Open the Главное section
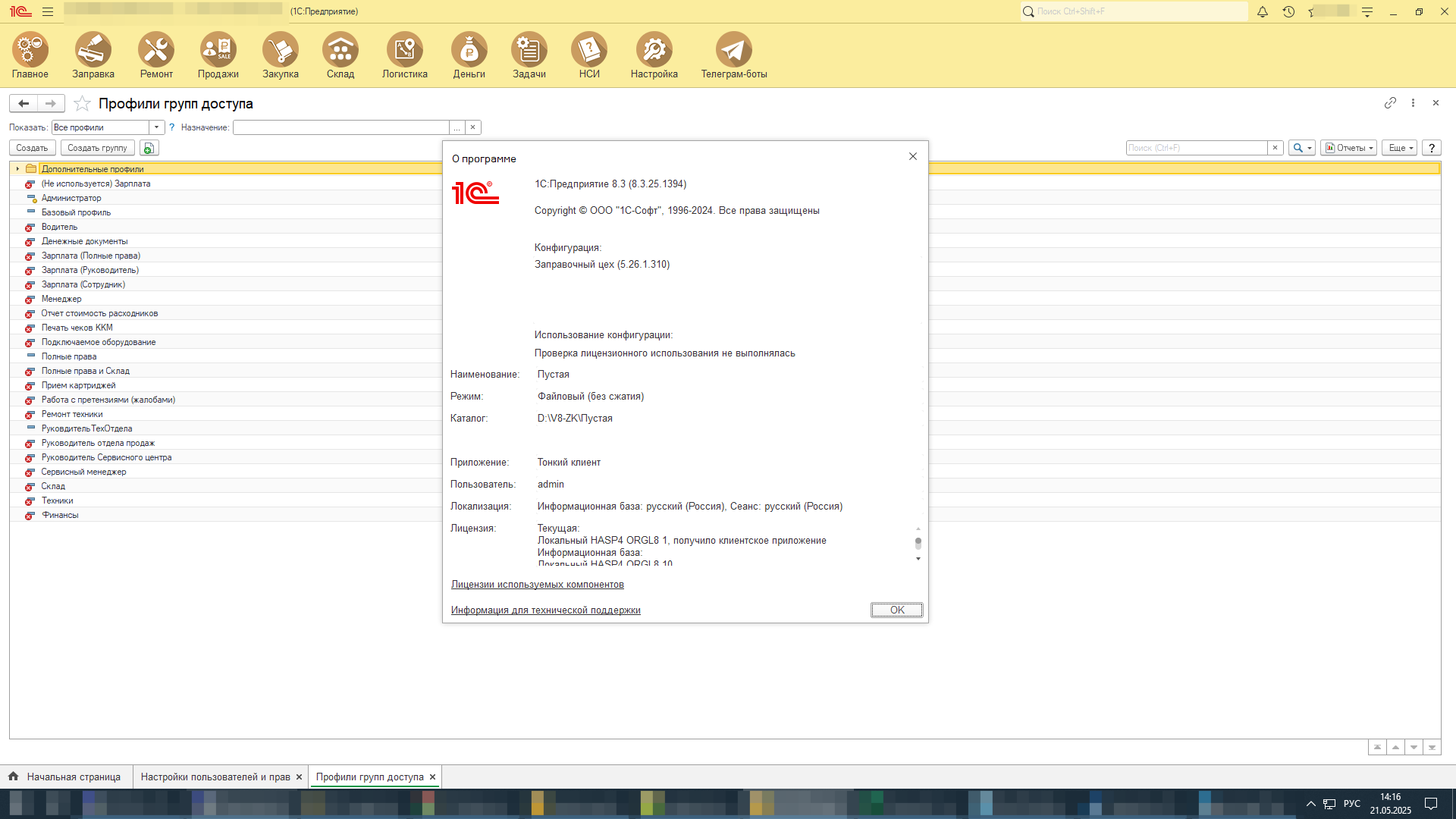Screen dimensions: 1456x819 click(30, 56)
